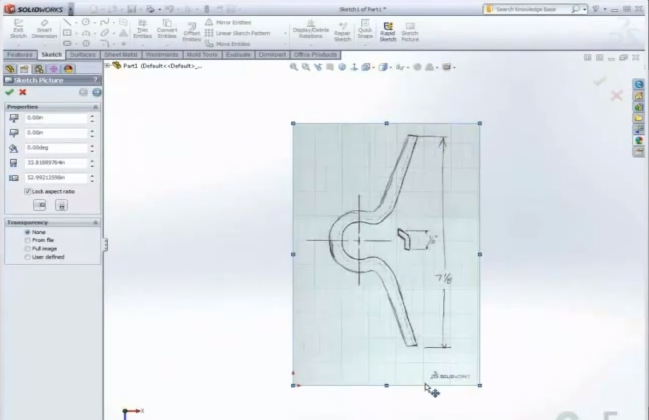Image resolution: width=649 pixels, height=420 pixels.
Task: Open Quick Snaps
Action: [x=365, y=29]
